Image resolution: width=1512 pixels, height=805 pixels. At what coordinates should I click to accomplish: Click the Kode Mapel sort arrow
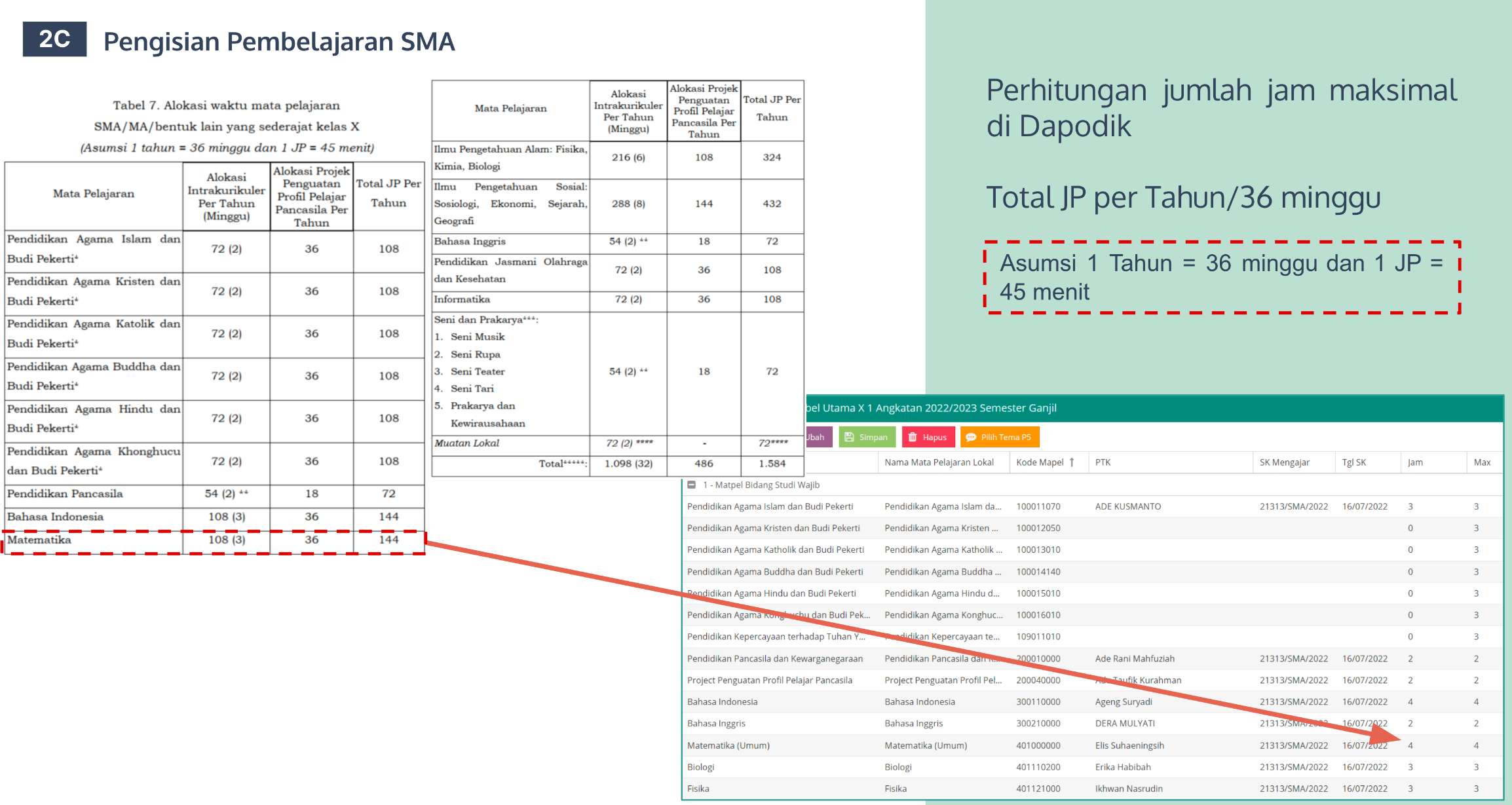point(1072,462)
